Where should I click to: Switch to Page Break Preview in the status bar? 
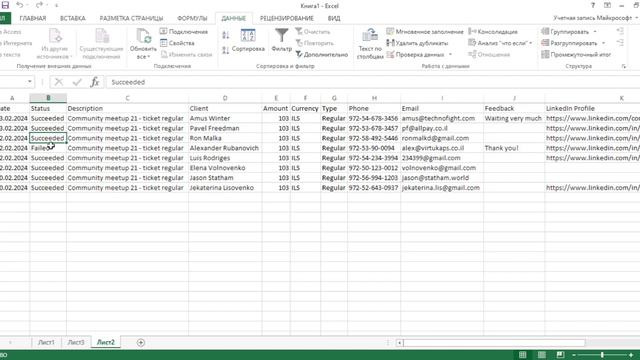point(560,355)
